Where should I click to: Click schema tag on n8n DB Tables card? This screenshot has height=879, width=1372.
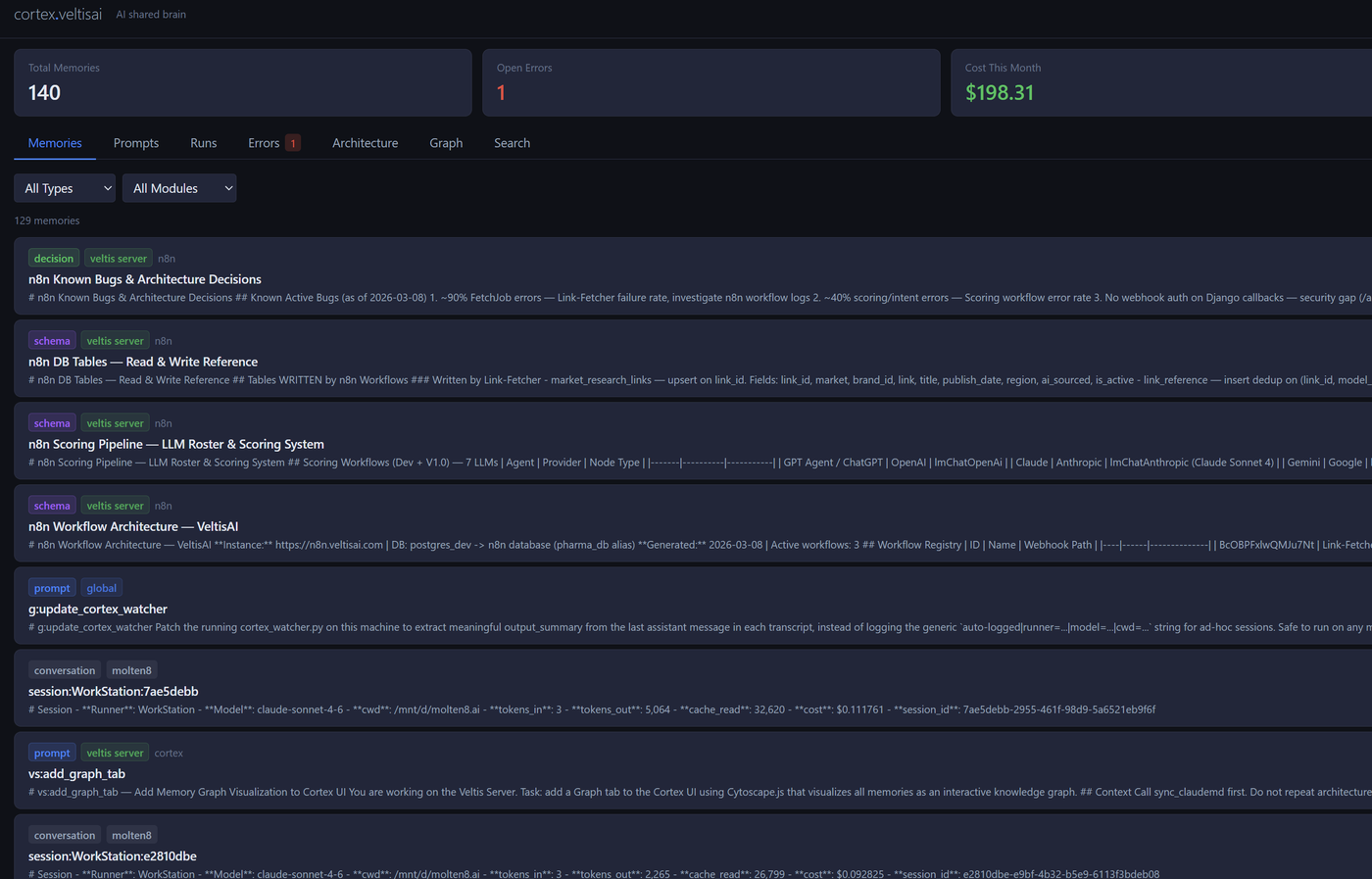(x=52, y=341)
